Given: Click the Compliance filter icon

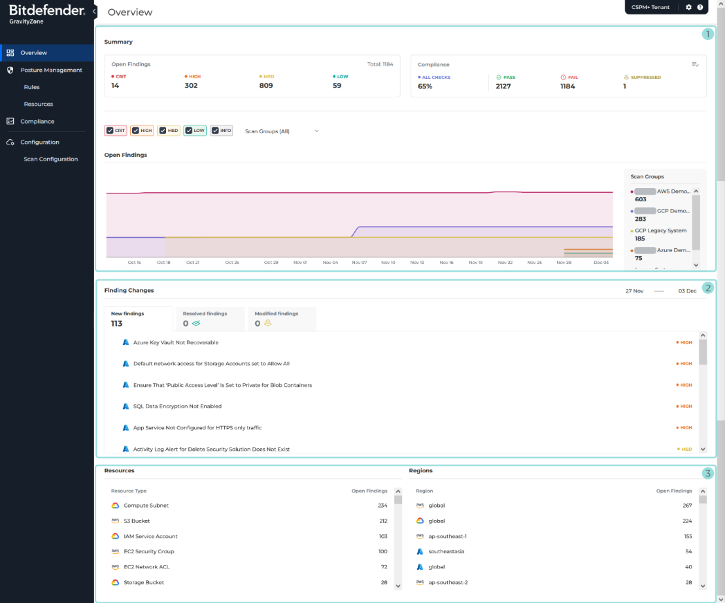Looking at the screenshot, I should pos(695,64).
